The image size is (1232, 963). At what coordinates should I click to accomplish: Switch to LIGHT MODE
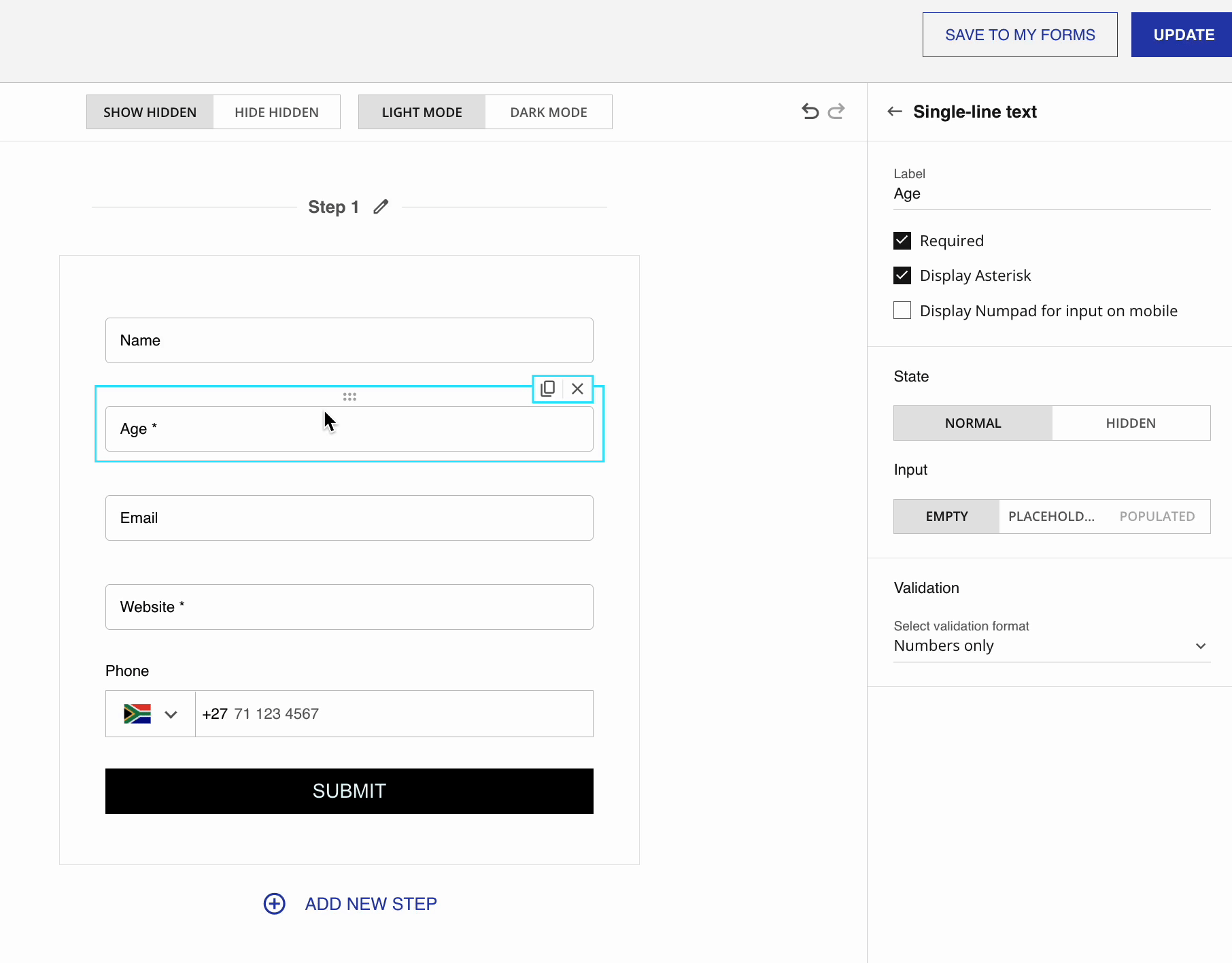[422, 112]
